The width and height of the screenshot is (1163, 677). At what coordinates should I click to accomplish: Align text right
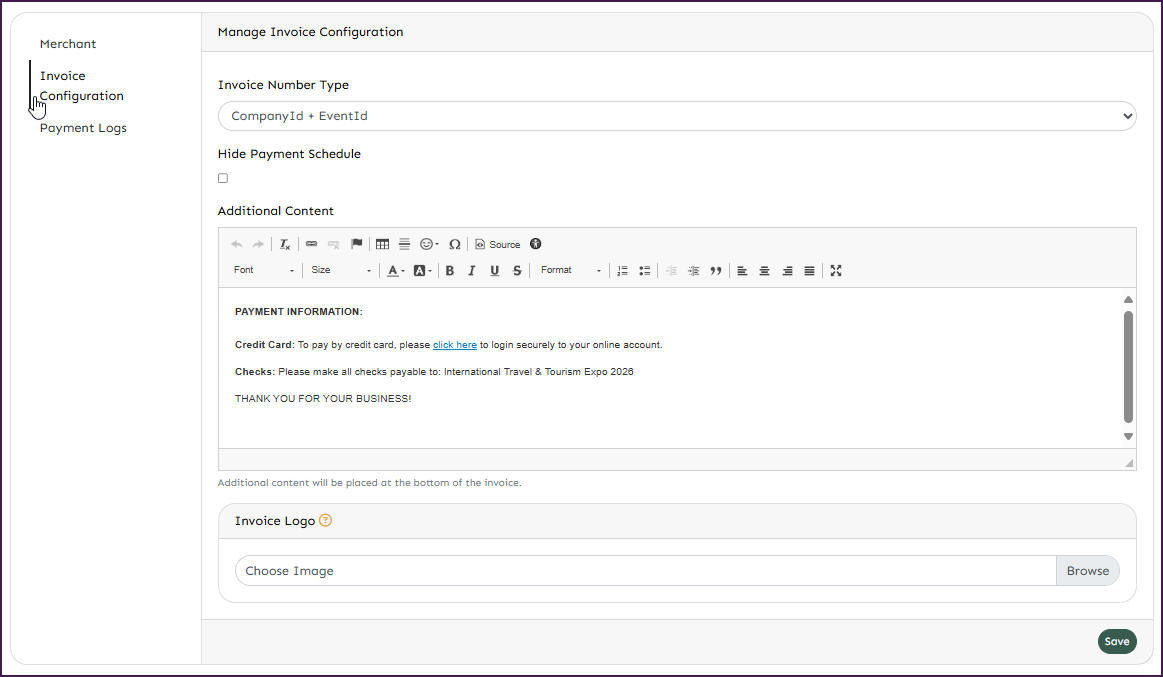[787, 271]
